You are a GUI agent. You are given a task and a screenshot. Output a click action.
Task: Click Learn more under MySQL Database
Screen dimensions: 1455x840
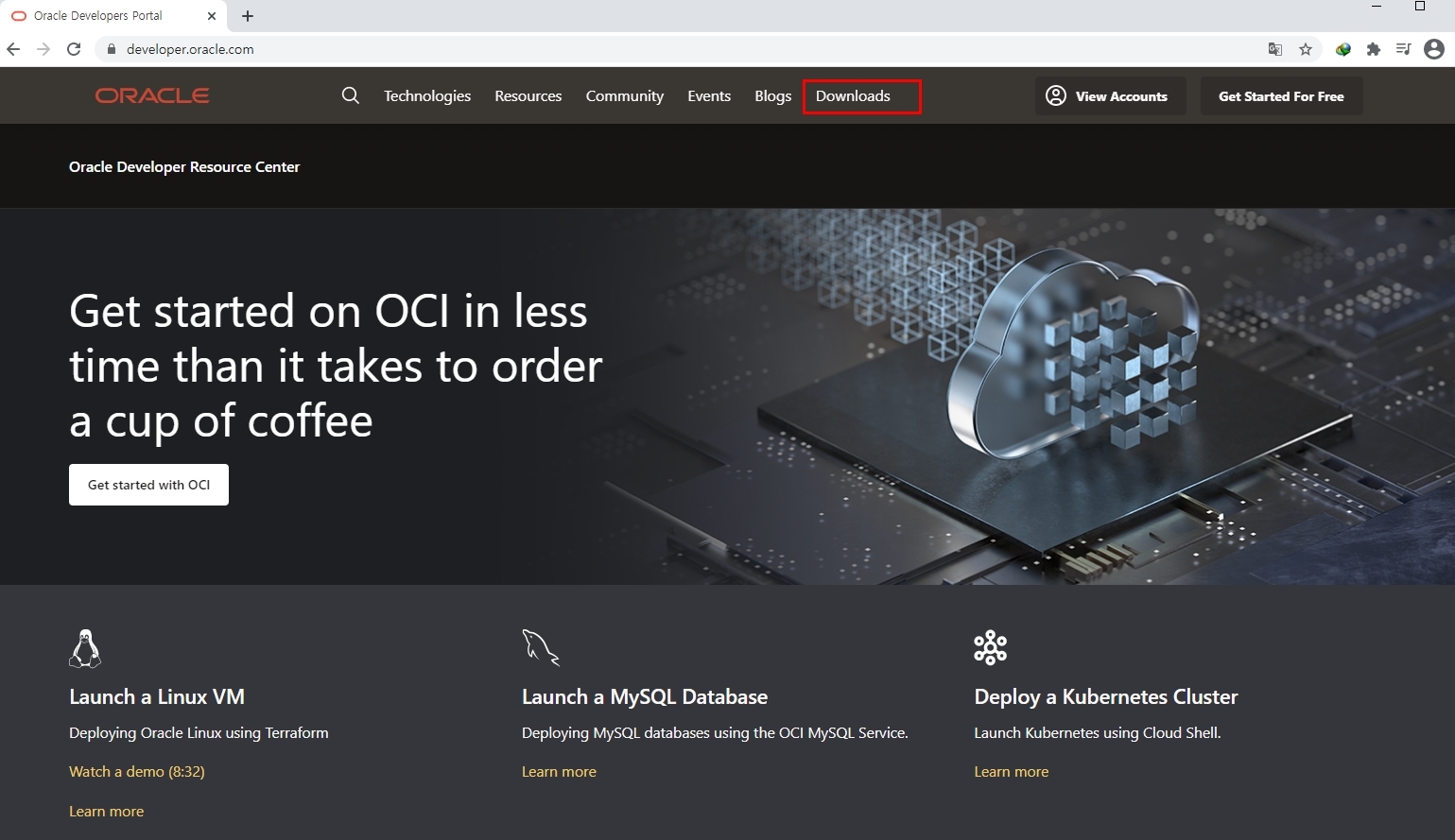click(559, 771)
